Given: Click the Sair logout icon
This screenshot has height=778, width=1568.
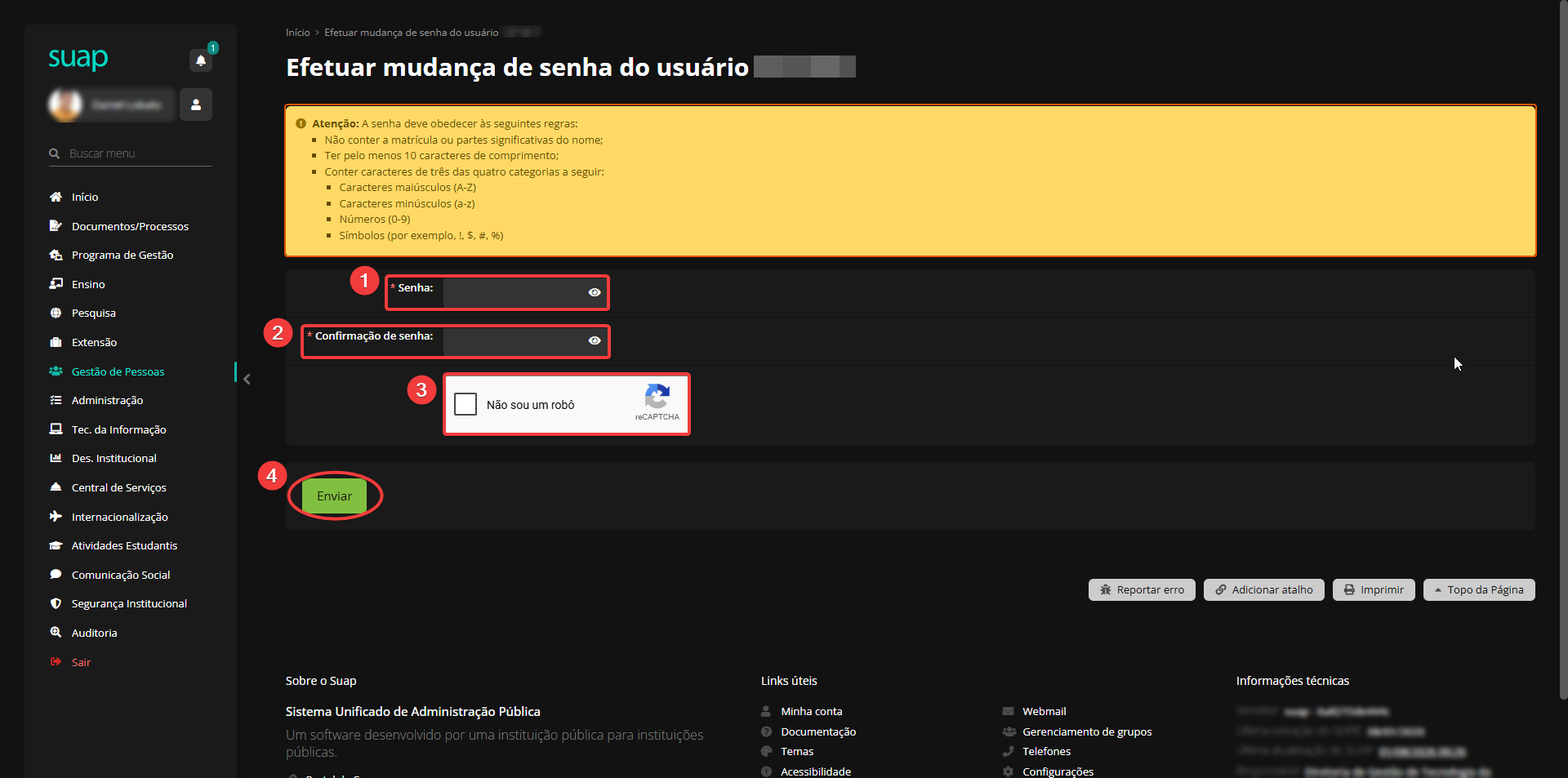Looking at the screenshot, I should point(56,662).
